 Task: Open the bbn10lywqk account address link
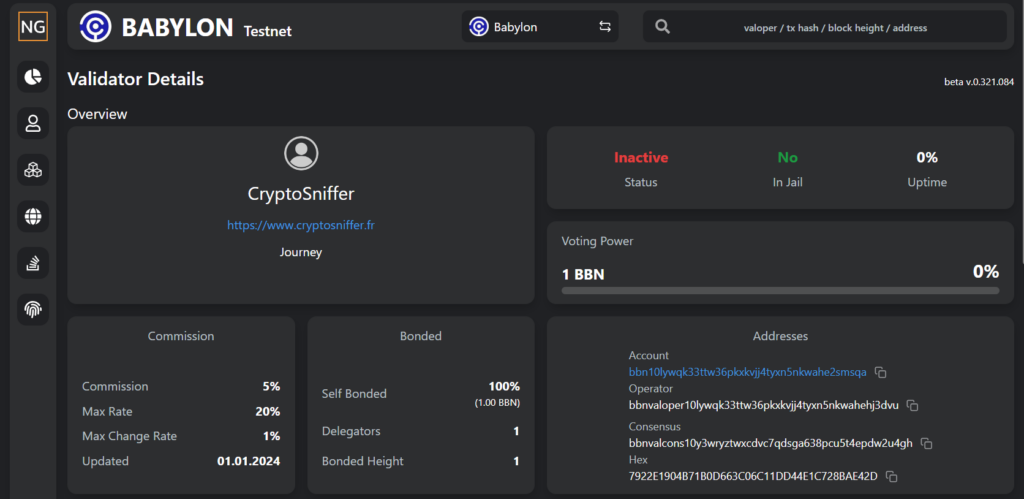point(748,372)
